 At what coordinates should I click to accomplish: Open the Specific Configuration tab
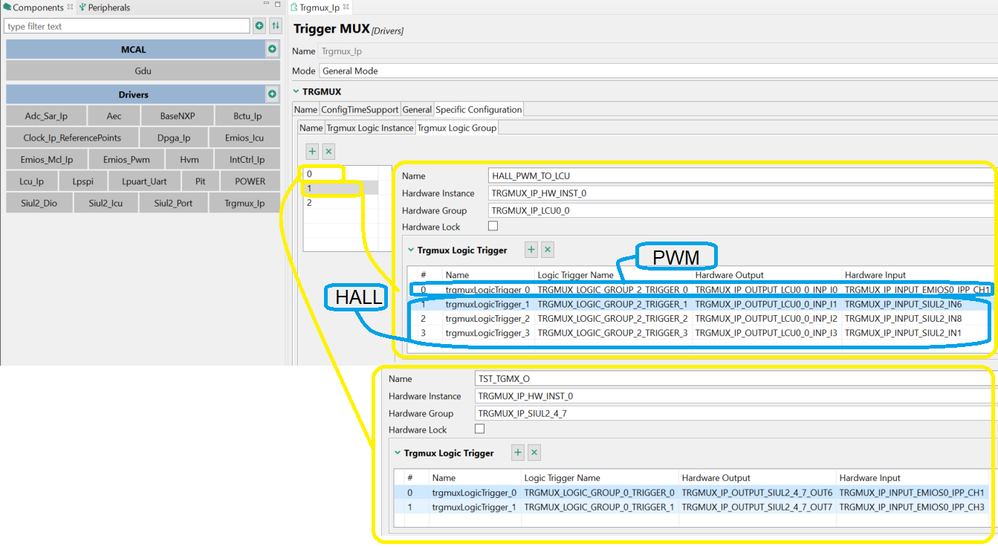coord(479,110)
